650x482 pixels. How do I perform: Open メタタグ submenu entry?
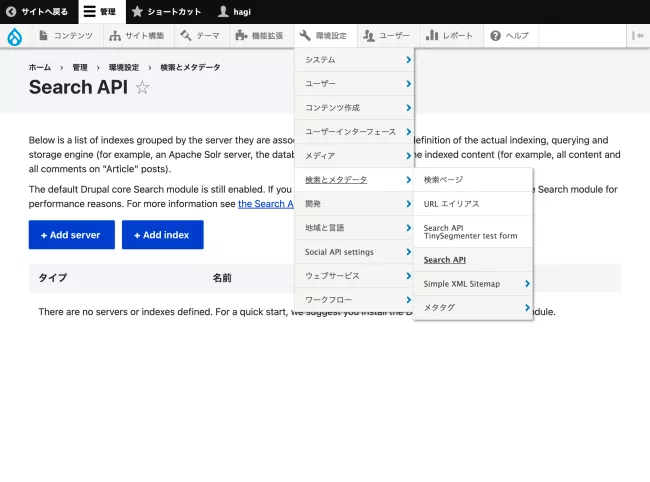point(473,308)
